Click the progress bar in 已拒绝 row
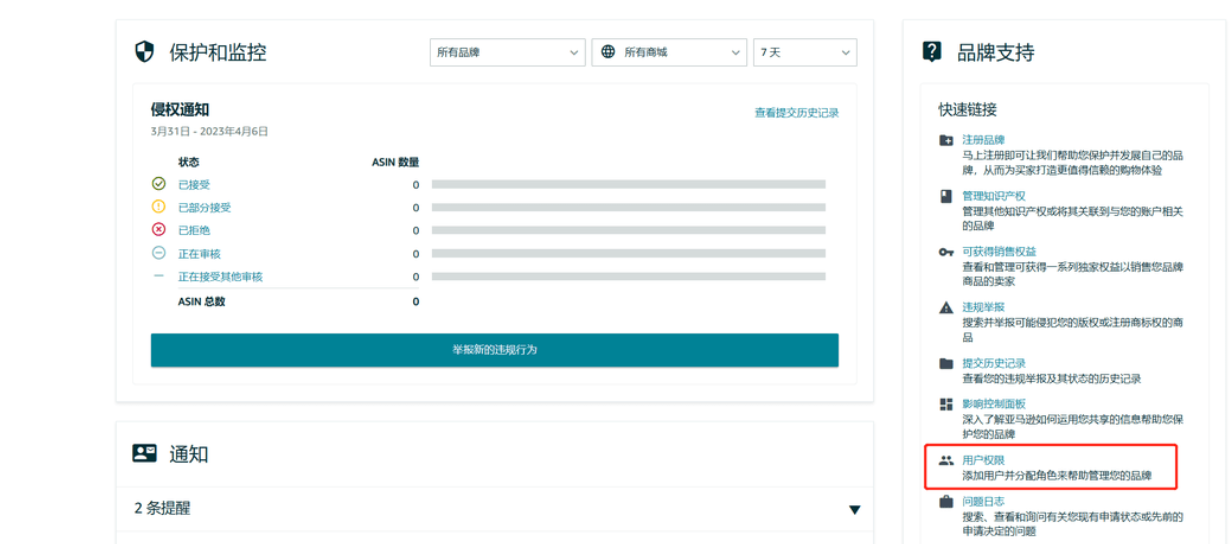This screenshot has width=1232, height=544. (x=628, y=231)
